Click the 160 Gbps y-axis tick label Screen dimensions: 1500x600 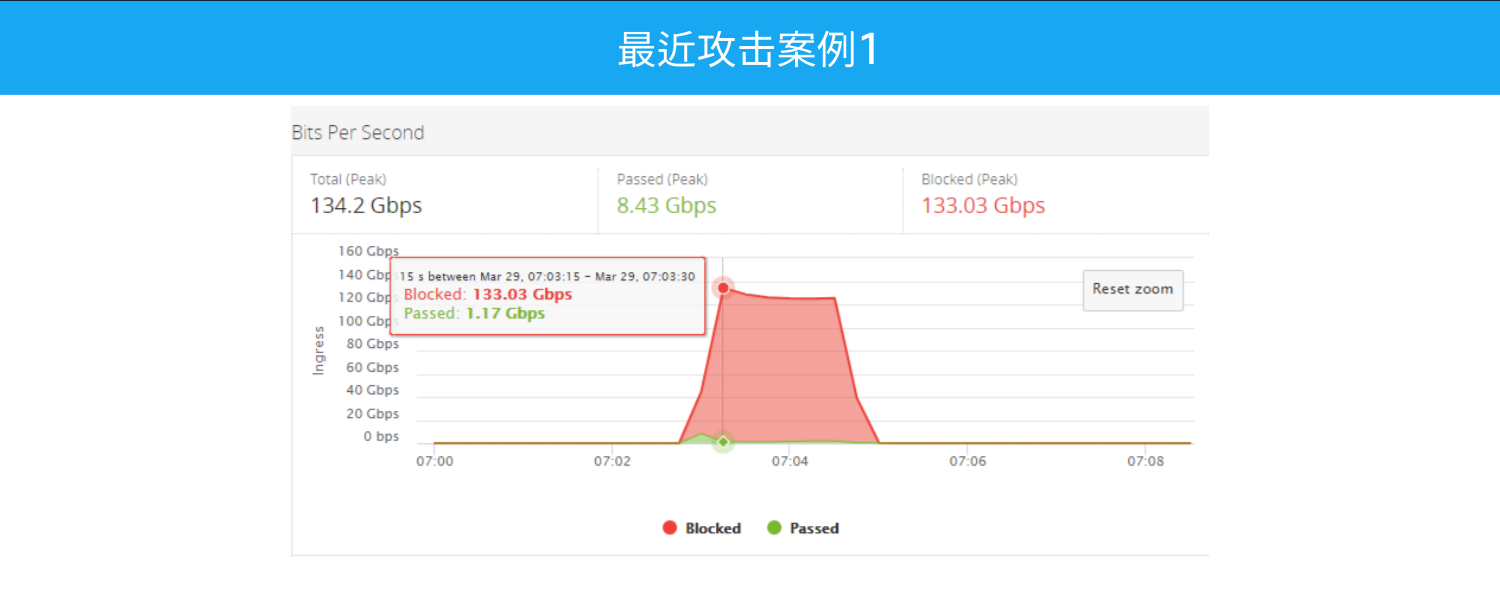(369, 251)
